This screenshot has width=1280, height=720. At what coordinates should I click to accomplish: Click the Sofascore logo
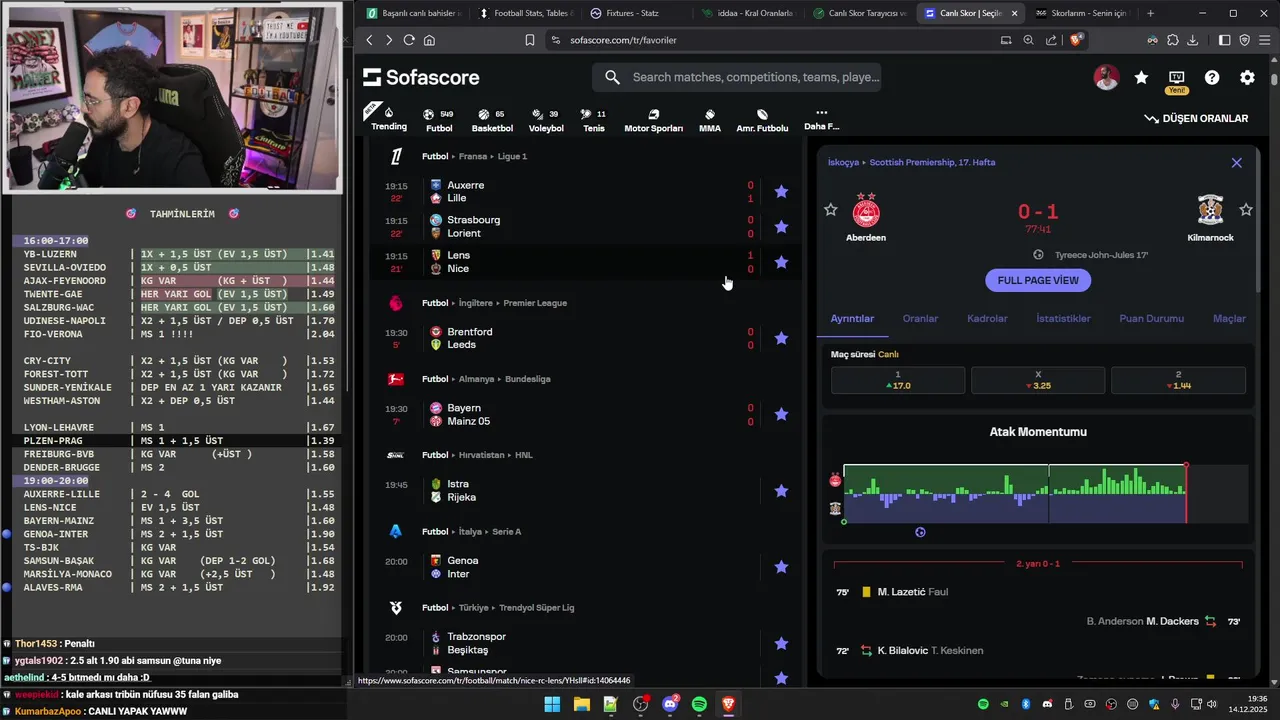click(421, 77)
